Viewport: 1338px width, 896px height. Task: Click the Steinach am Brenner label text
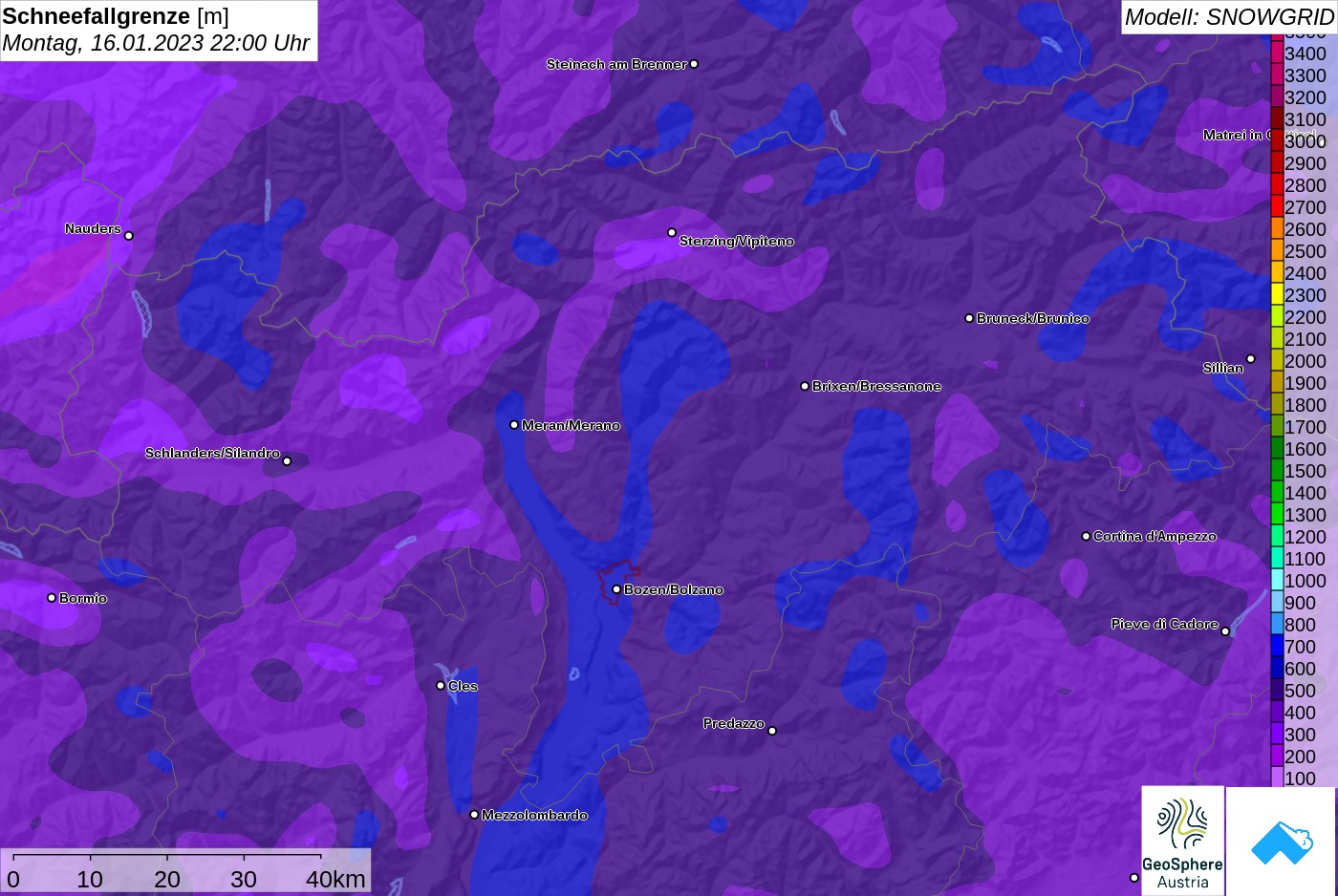616,64
